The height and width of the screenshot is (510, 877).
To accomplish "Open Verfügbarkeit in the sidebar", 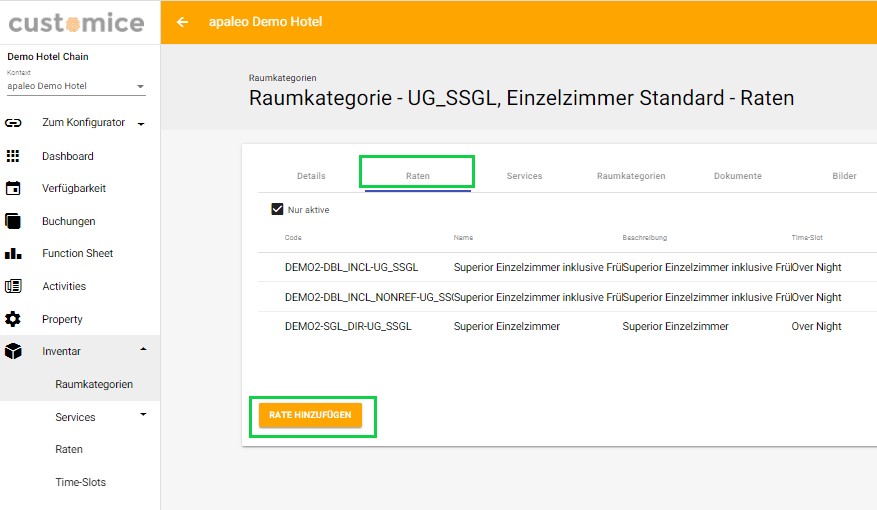I will click(x=74, y=188).
